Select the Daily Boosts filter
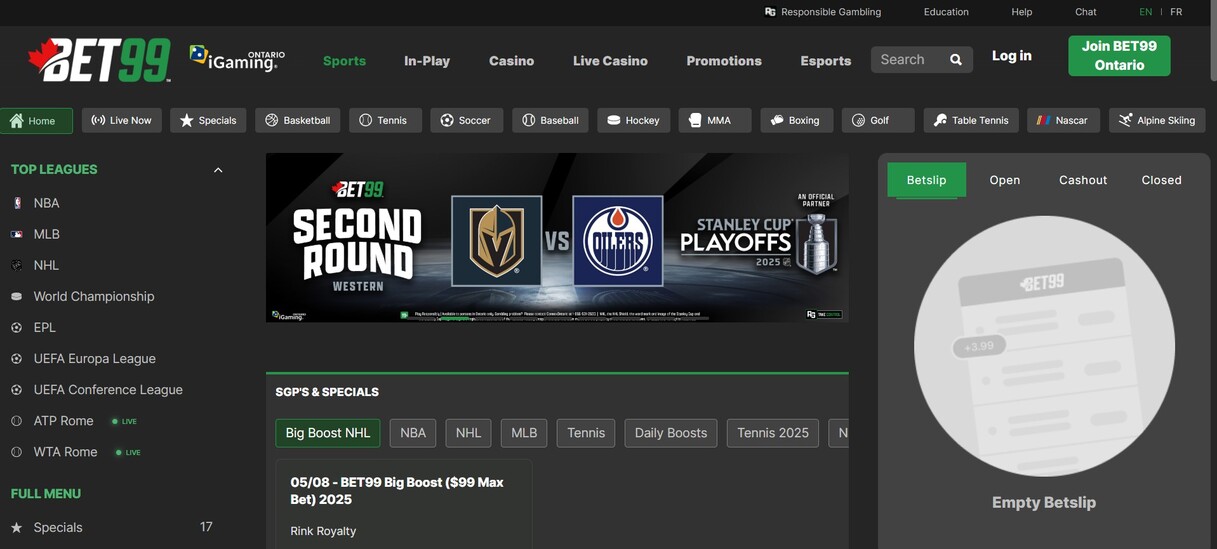The height and width of the screenshot is (549, 1217). (671, 433)
